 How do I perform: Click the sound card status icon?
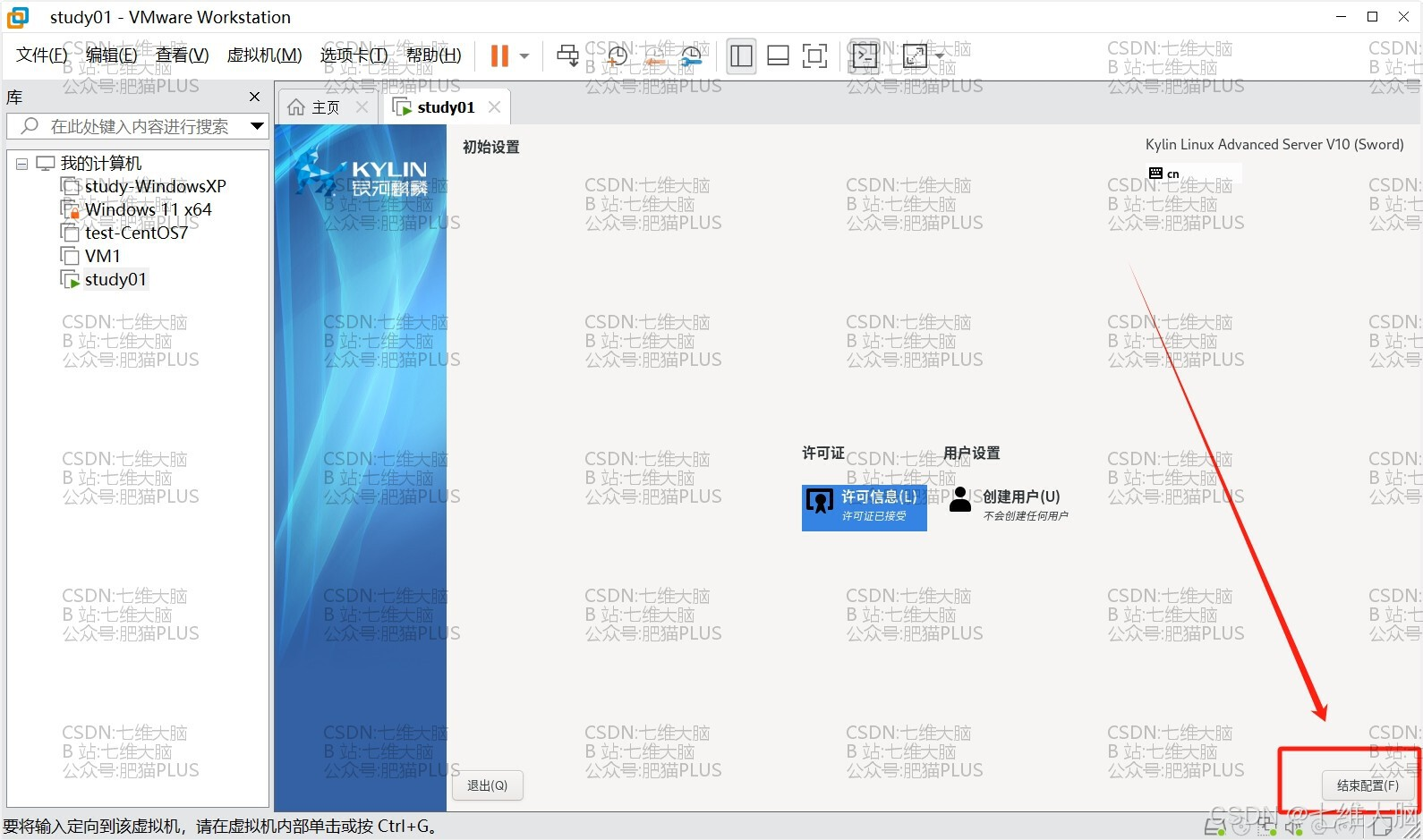pyautogui.click(x=1293, y=827)
